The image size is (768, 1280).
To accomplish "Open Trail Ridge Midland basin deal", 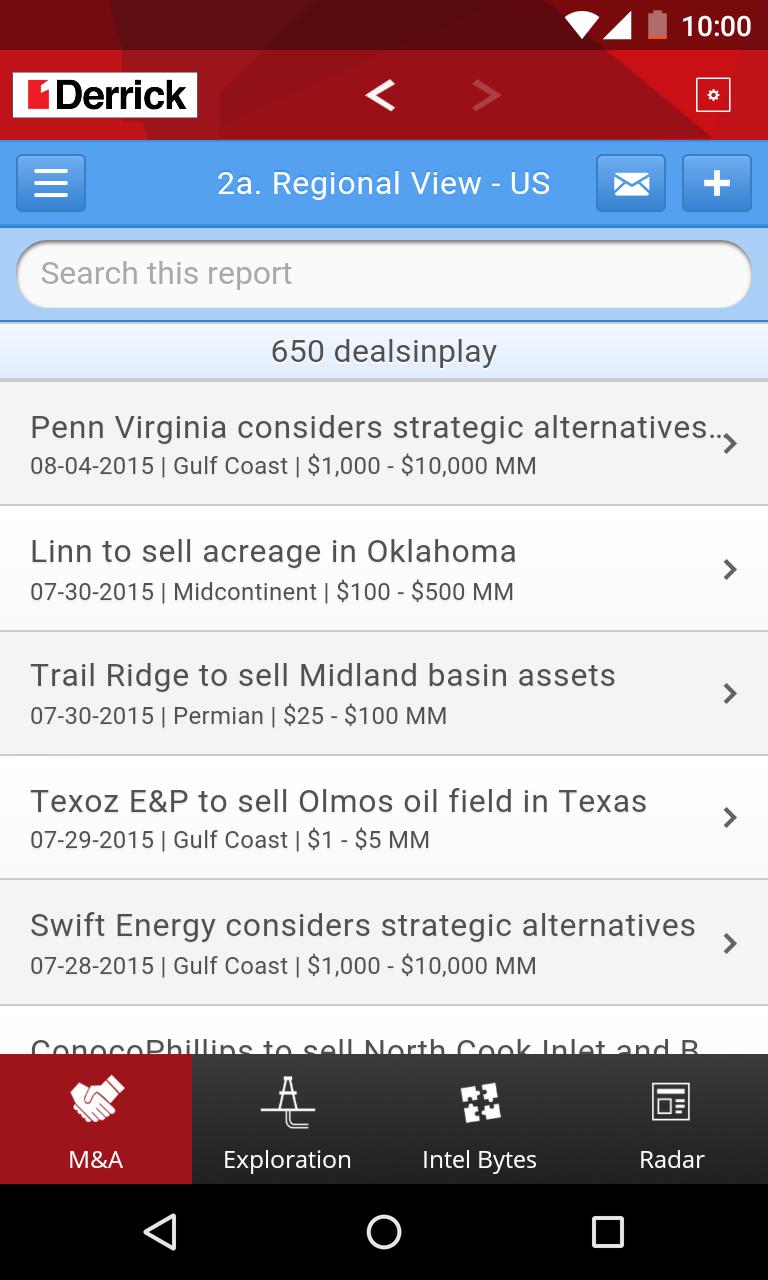I will [340, 693].
